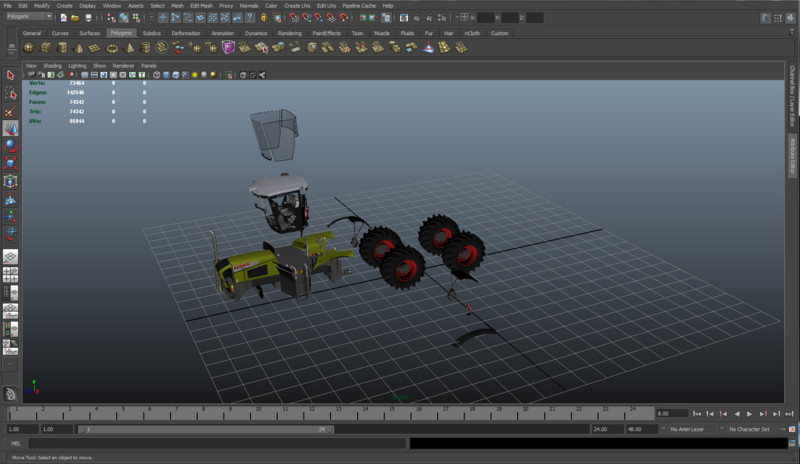The height and width of the screenshot is (464, 800).
Task: Click the polygon sphere shelf icon
Action: 29,47
